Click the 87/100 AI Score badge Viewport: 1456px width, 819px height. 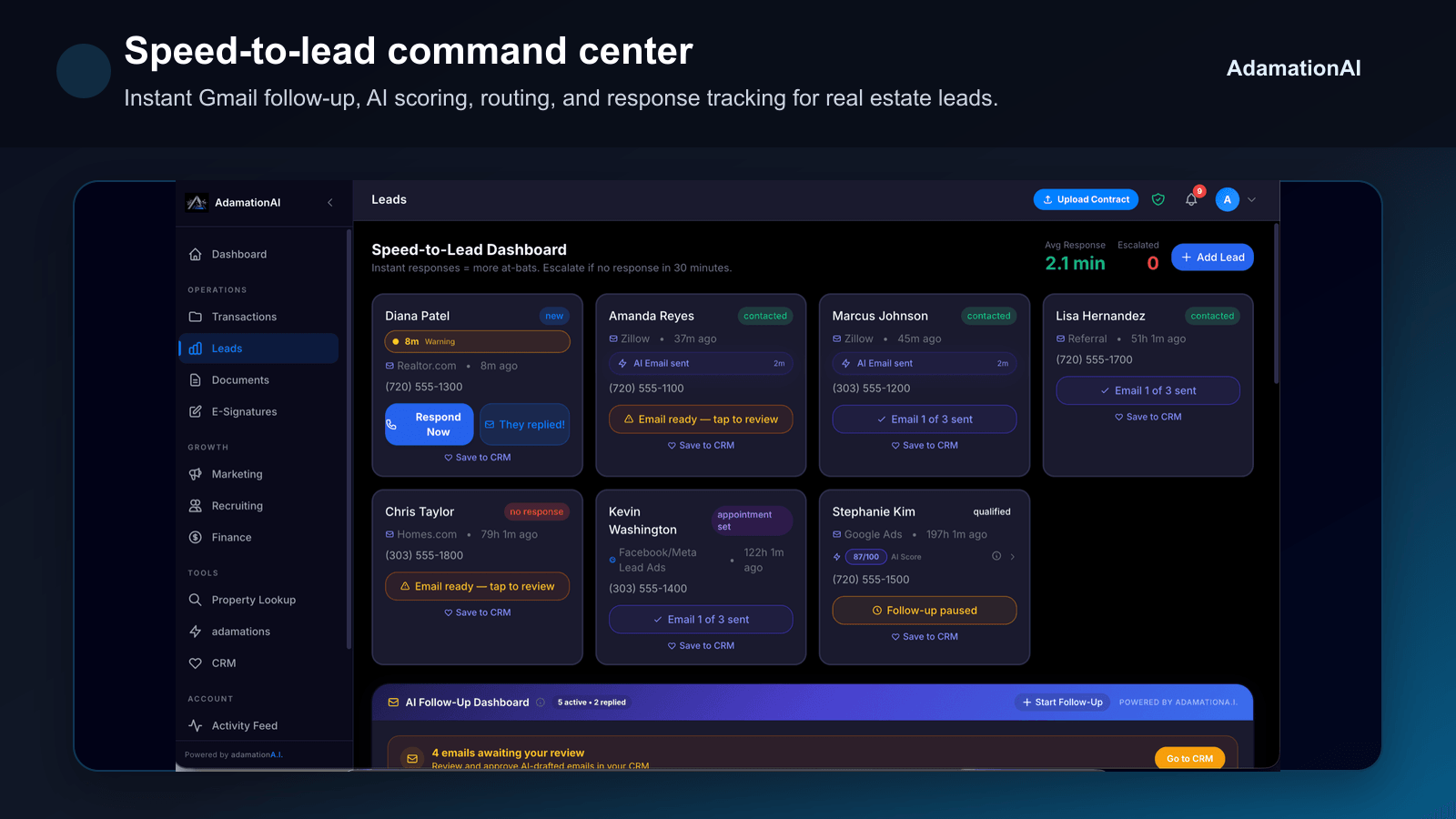pyautogui.click(x=865, y=557)
